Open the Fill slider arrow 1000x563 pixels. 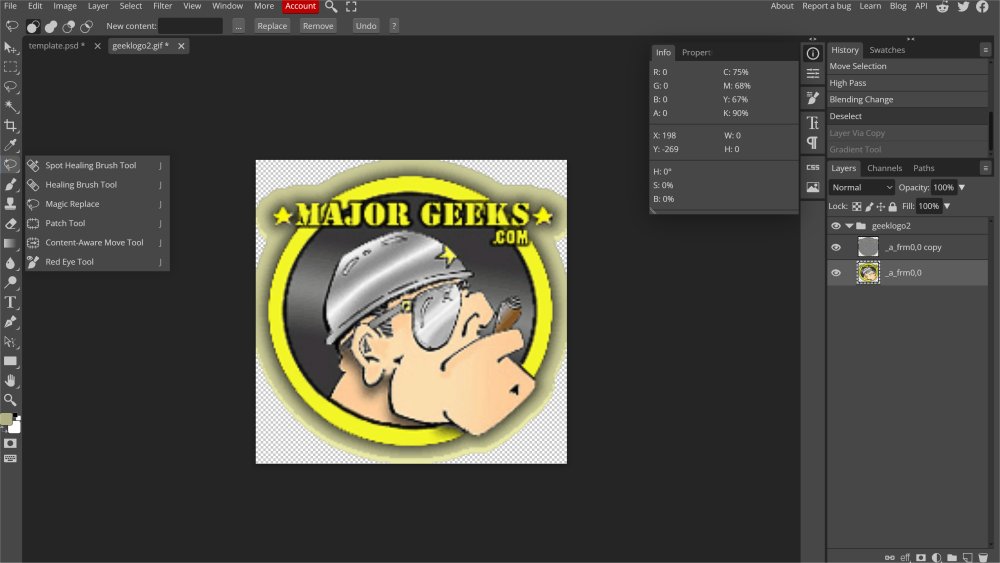point(947,206)
